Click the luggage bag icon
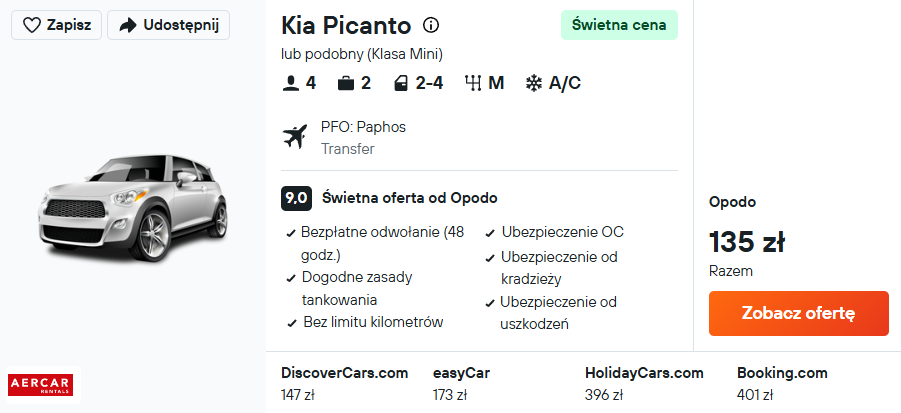 pos(346,83)
